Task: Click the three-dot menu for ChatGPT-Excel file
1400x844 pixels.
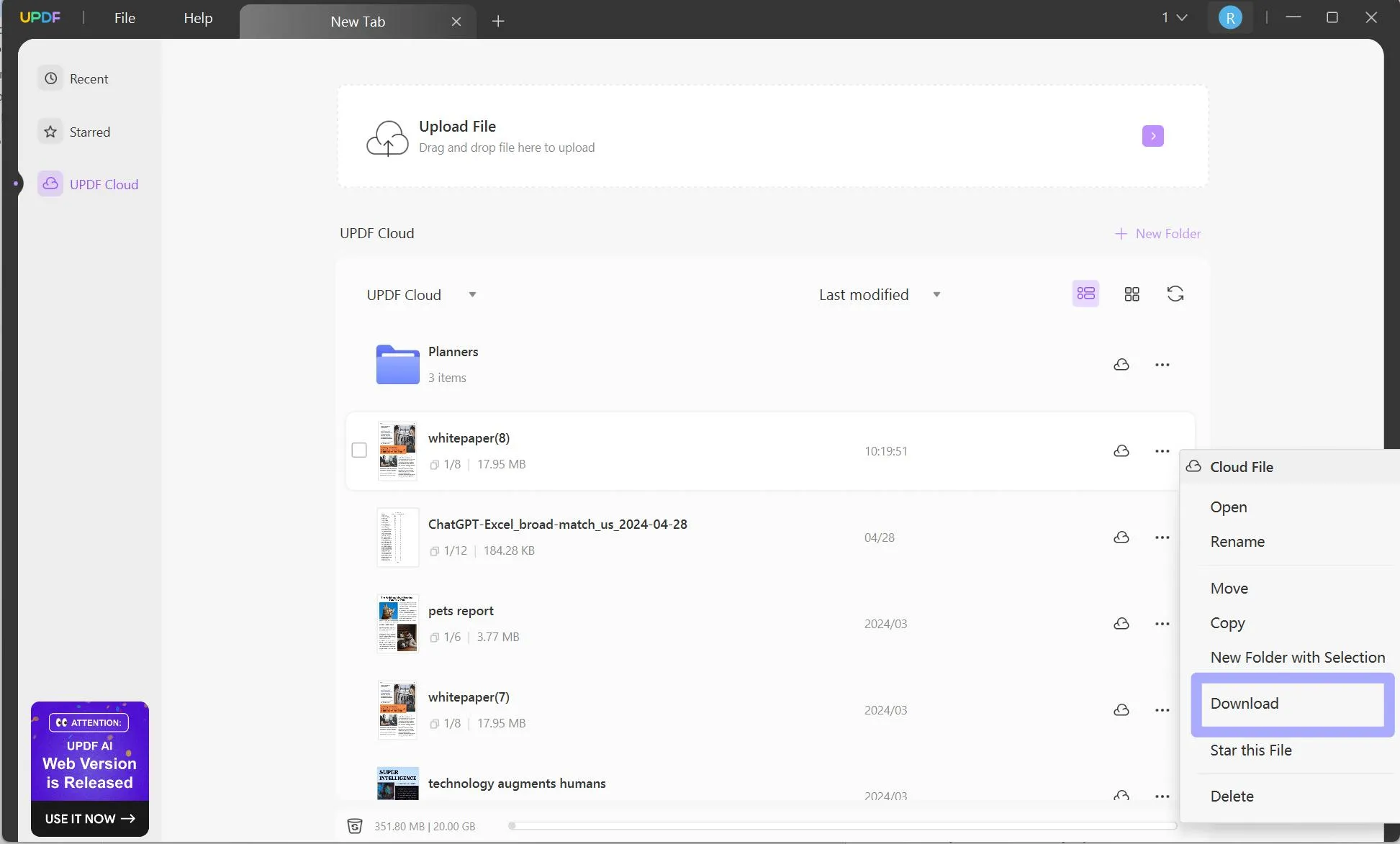Action: 1162,537
